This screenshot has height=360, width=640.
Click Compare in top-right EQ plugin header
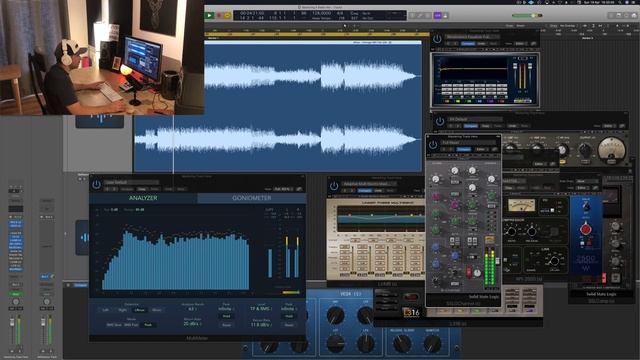[468, 44]
